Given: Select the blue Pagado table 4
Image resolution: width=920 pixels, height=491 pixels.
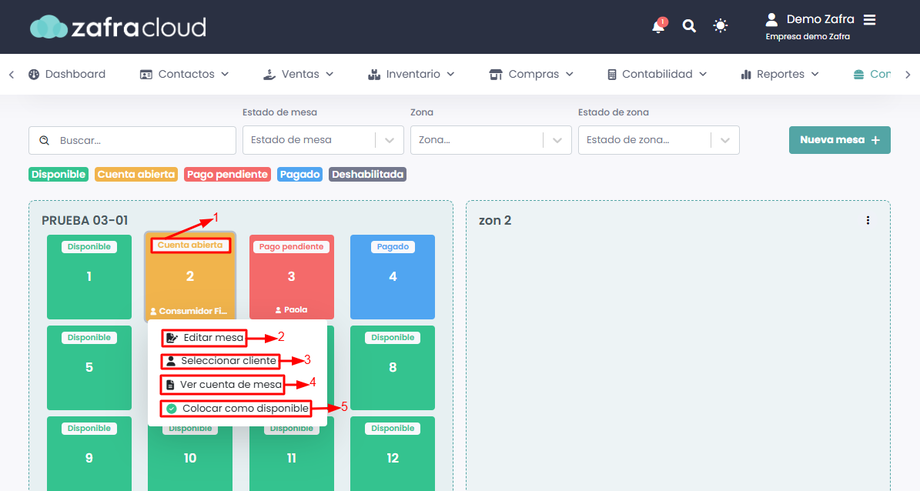Looking at the screenshot, I should (393, 277).
